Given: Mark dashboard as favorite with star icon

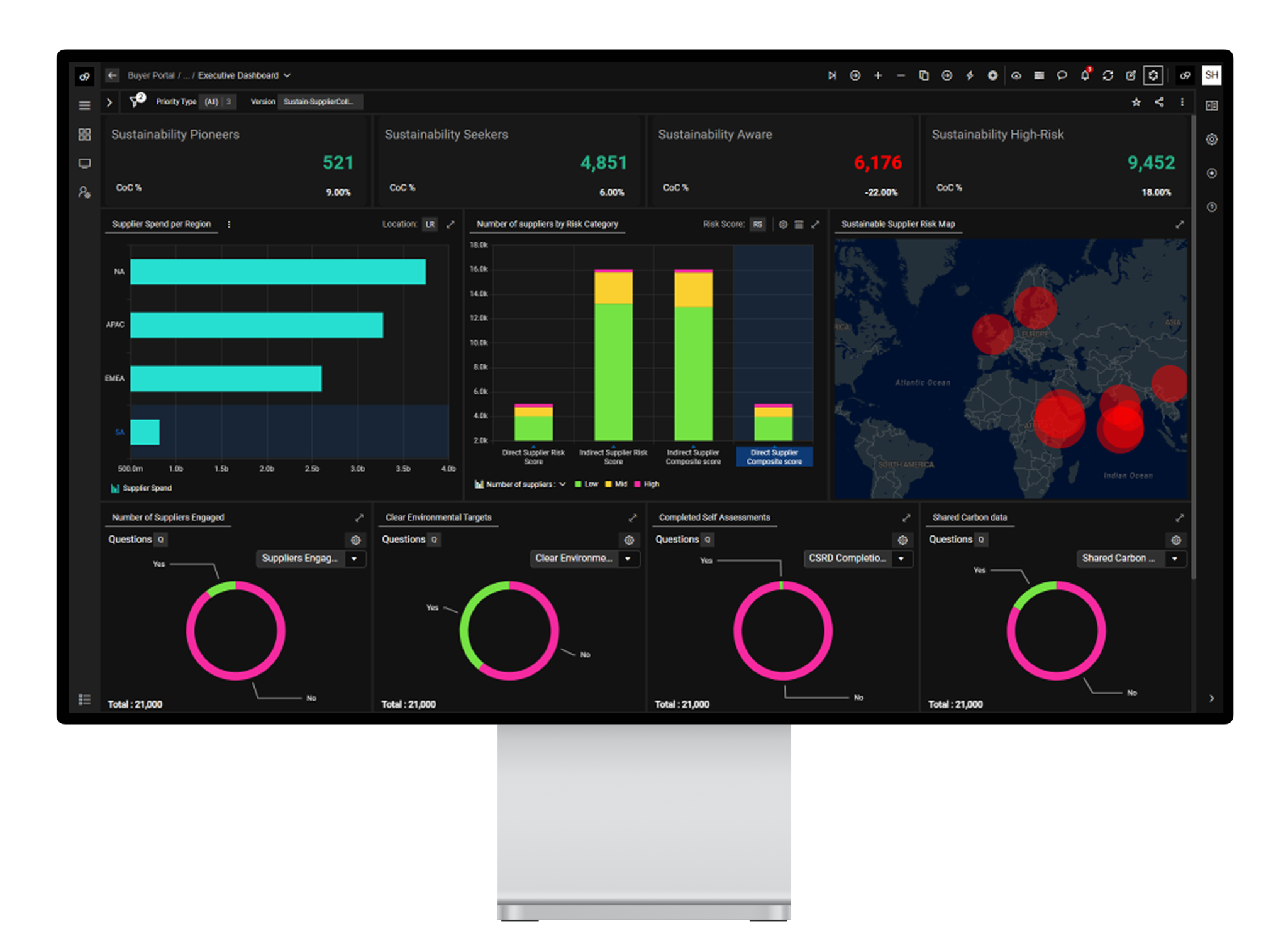Looking at the screenshot, I should click(x=1136, y=102).
